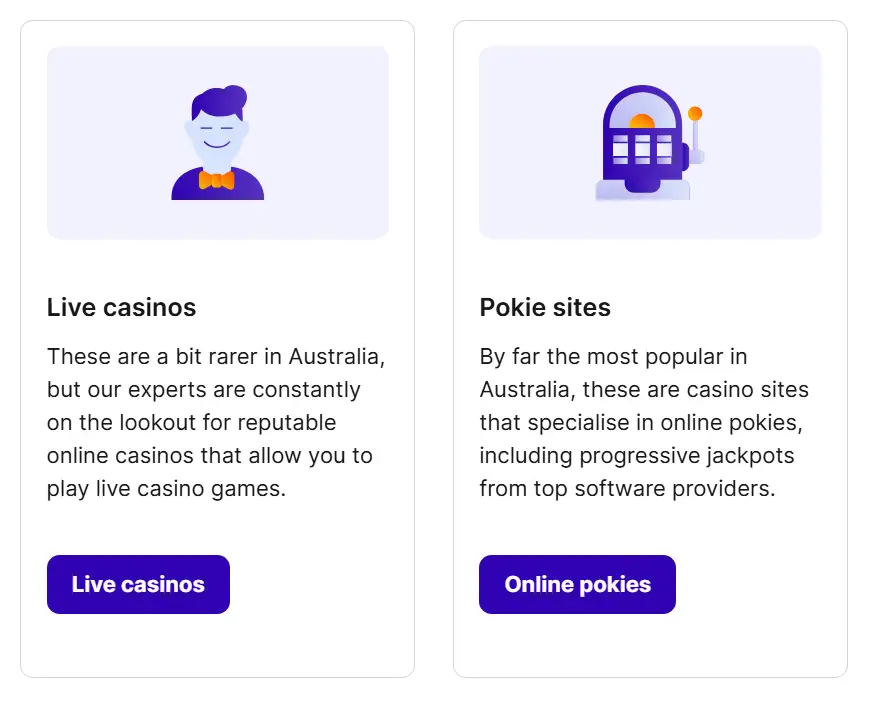Click the slot machine's orange lever knob
The width and height of the screenshot is (874, 702).
click(695, 114)
